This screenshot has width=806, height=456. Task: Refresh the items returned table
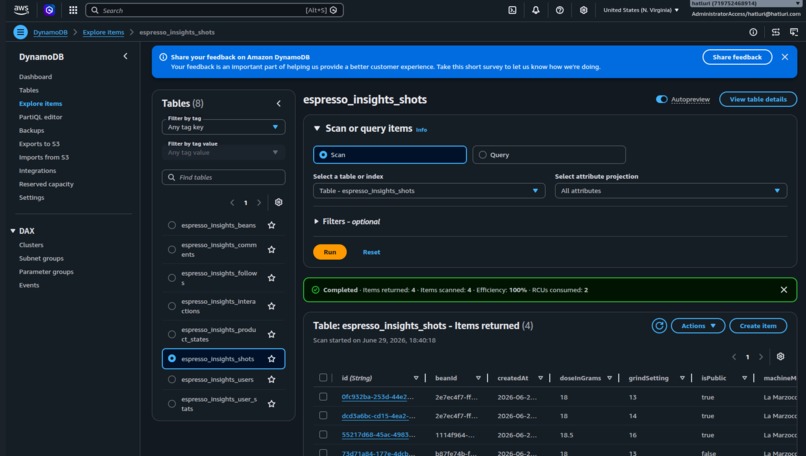pos(659,325)
